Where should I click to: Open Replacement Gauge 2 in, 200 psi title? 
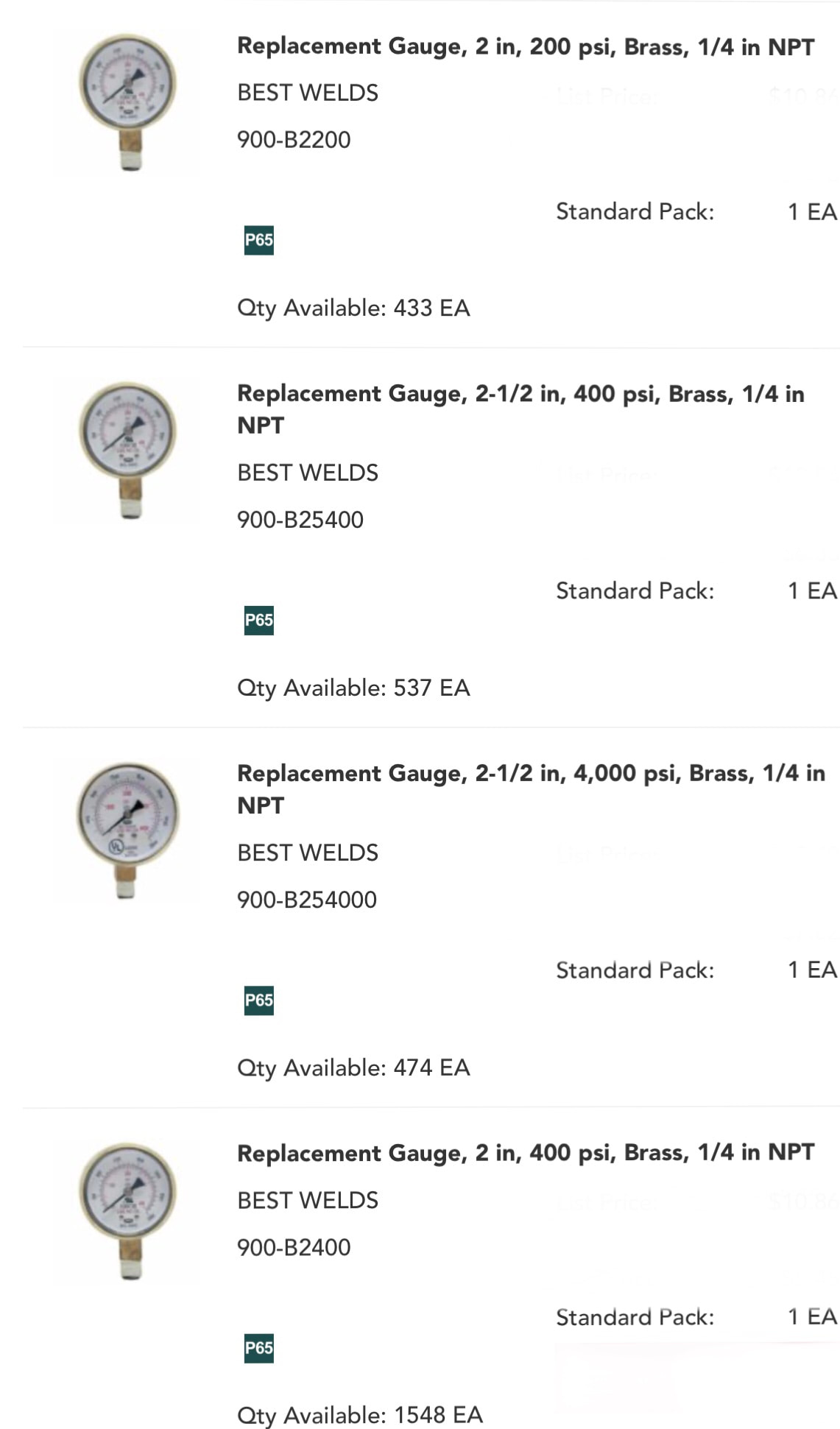coord(526,47)
